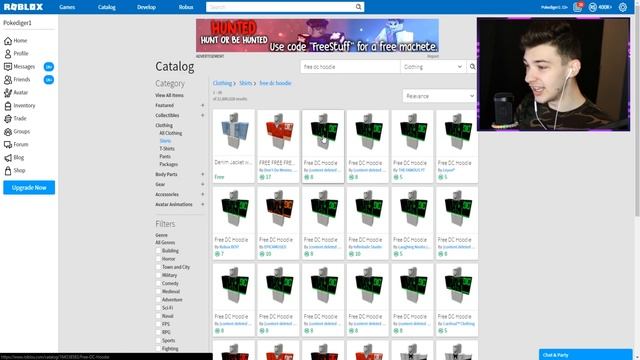Select View All Items category
The image size is (640, 360).
169,95
